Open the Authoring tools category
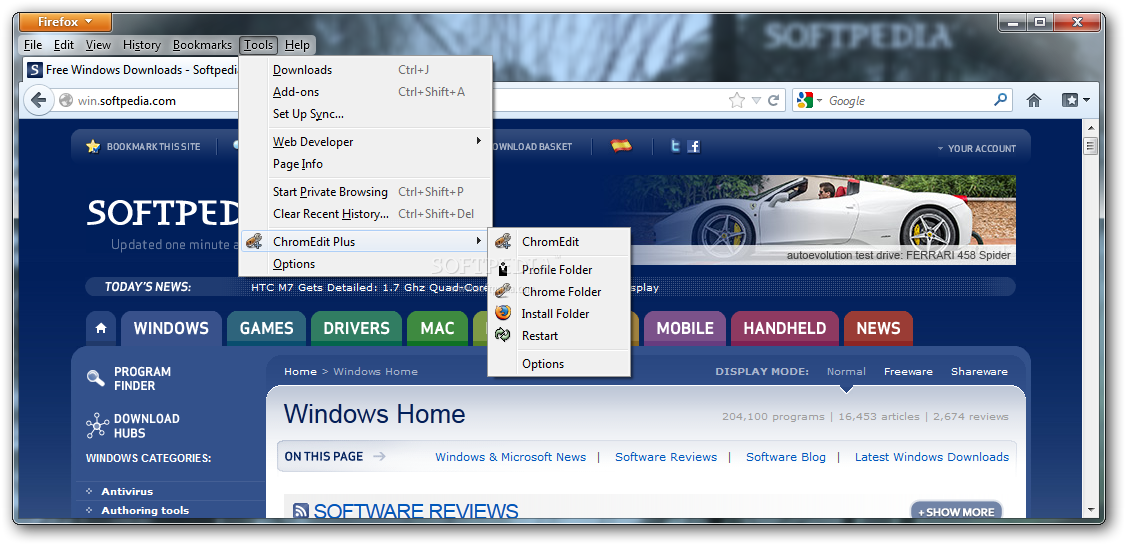This screenshot has width=1126, height=545. [145, 510]
